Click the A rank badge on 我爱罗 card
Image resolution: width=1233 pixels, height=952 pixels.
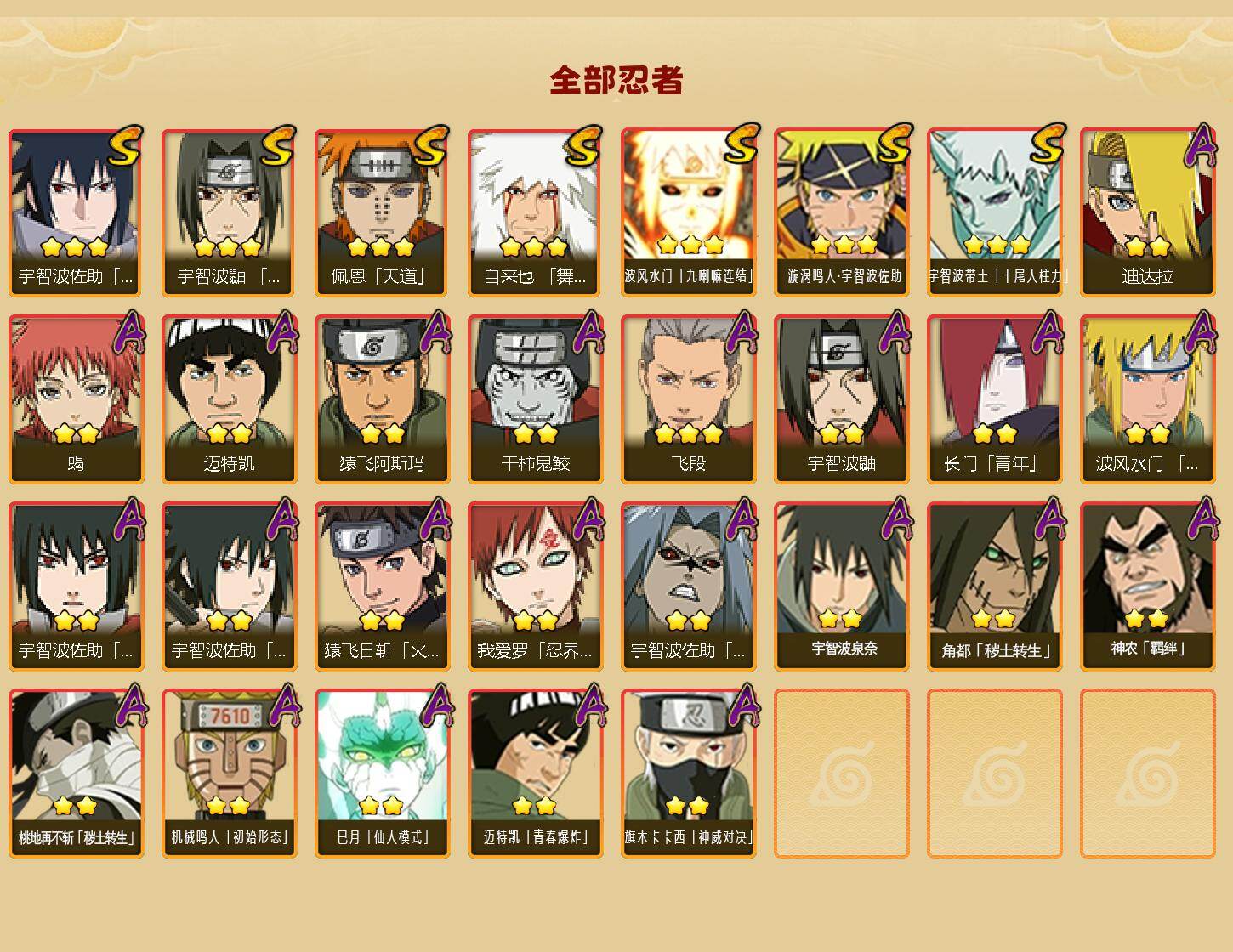click(588, 519)
